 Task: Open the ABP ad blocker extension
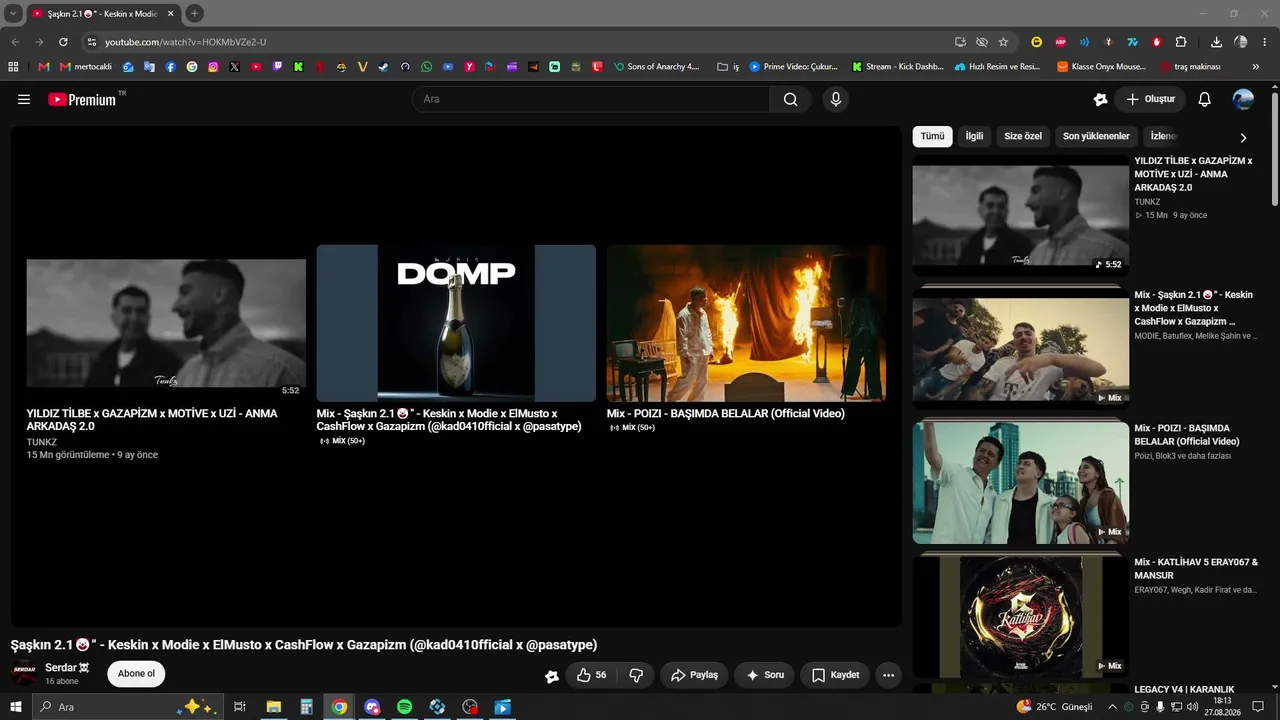click(x=1060, y=42)
